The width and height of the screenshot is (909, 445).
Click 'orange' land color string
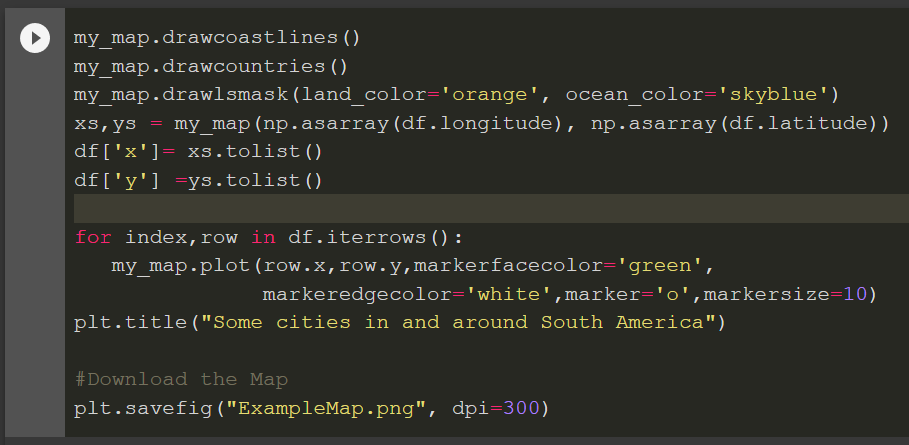coord(490,95)
